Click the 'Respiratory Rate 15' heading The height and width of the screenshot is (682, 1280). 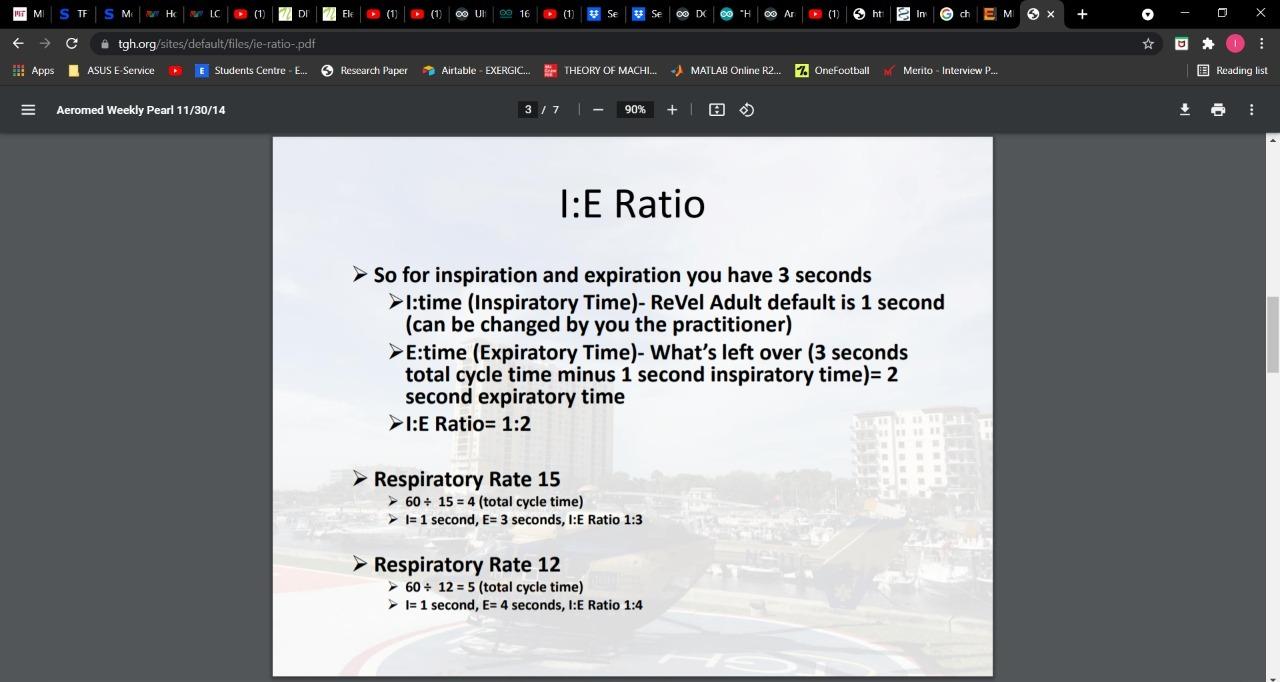tap(466, 479)
